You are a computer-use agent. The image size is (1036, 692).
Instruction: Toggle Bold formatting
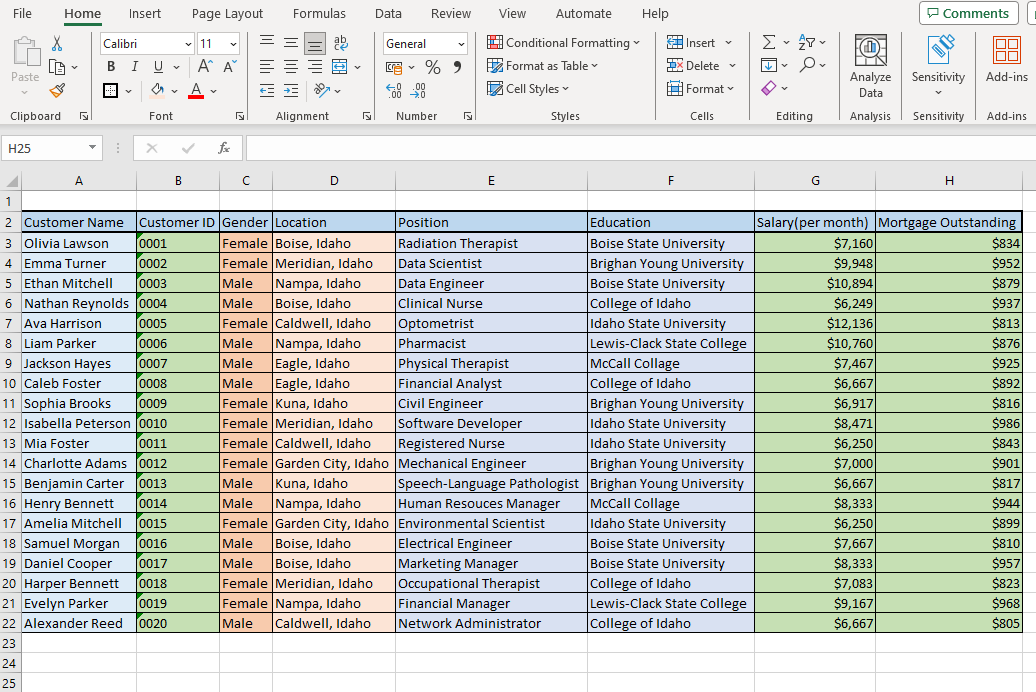[110, 67]
